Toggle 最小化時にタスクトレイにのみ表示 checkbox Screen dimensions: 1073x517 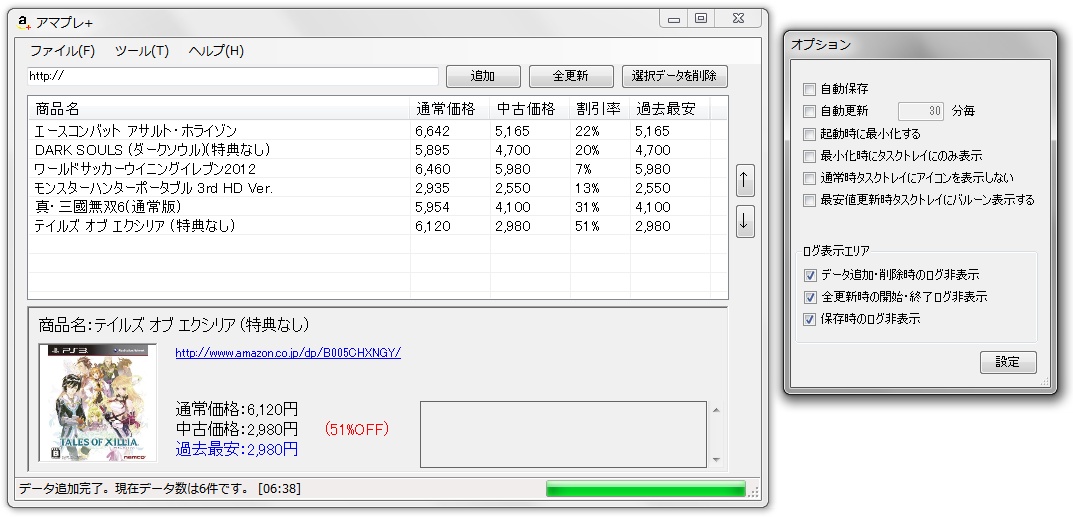tap(810, 156)
